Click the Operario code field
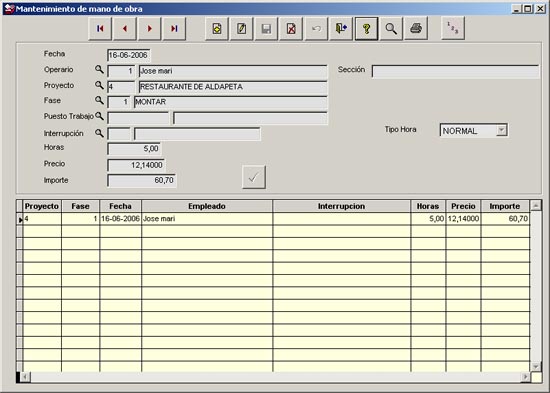The width and height of the screenshot is (550, 393). [x=121, y=71]
